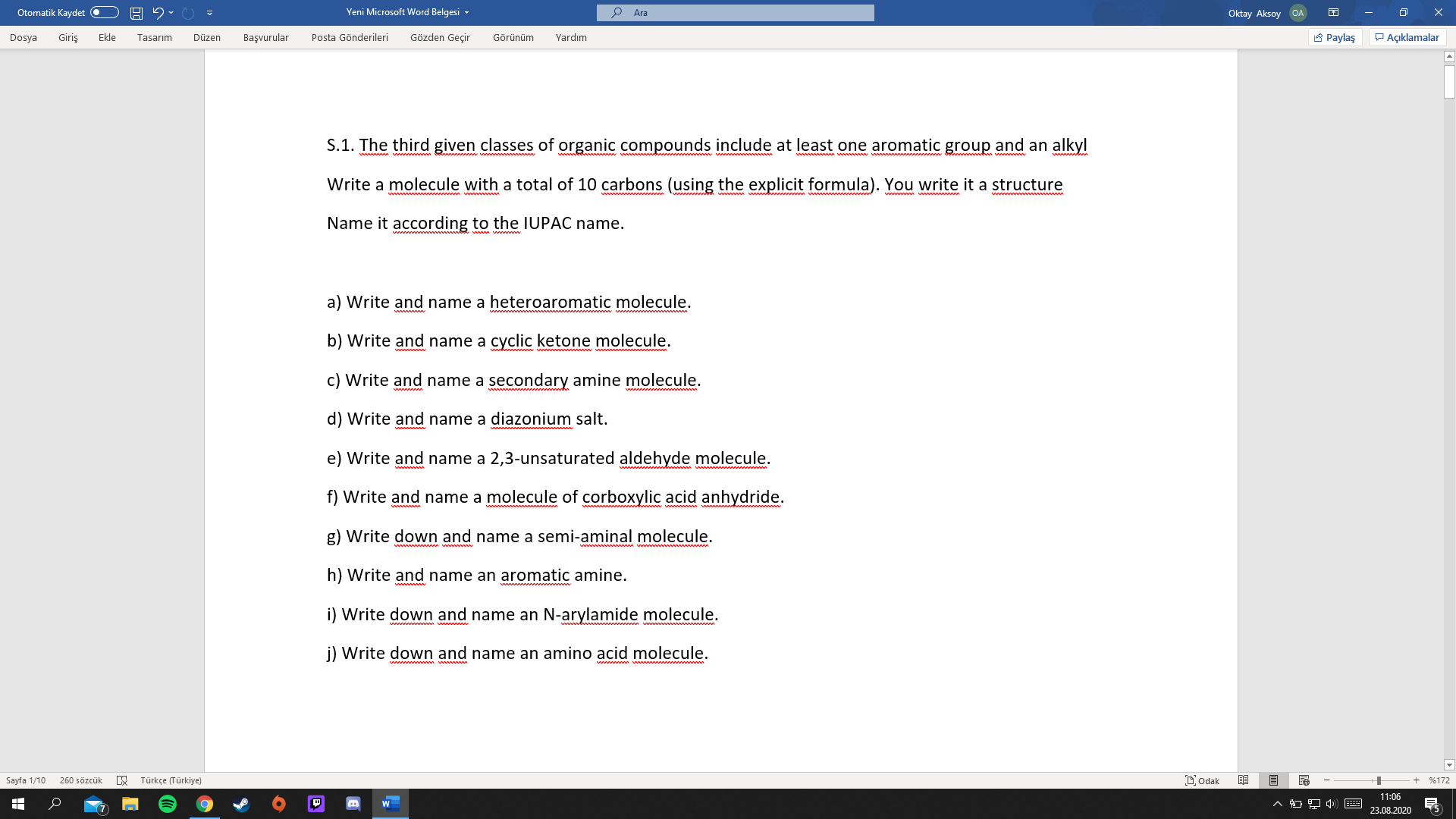Open the Windows notification center
Image resolution: width=1456 pixels, height=819 pixels.
coord(1432,804)
